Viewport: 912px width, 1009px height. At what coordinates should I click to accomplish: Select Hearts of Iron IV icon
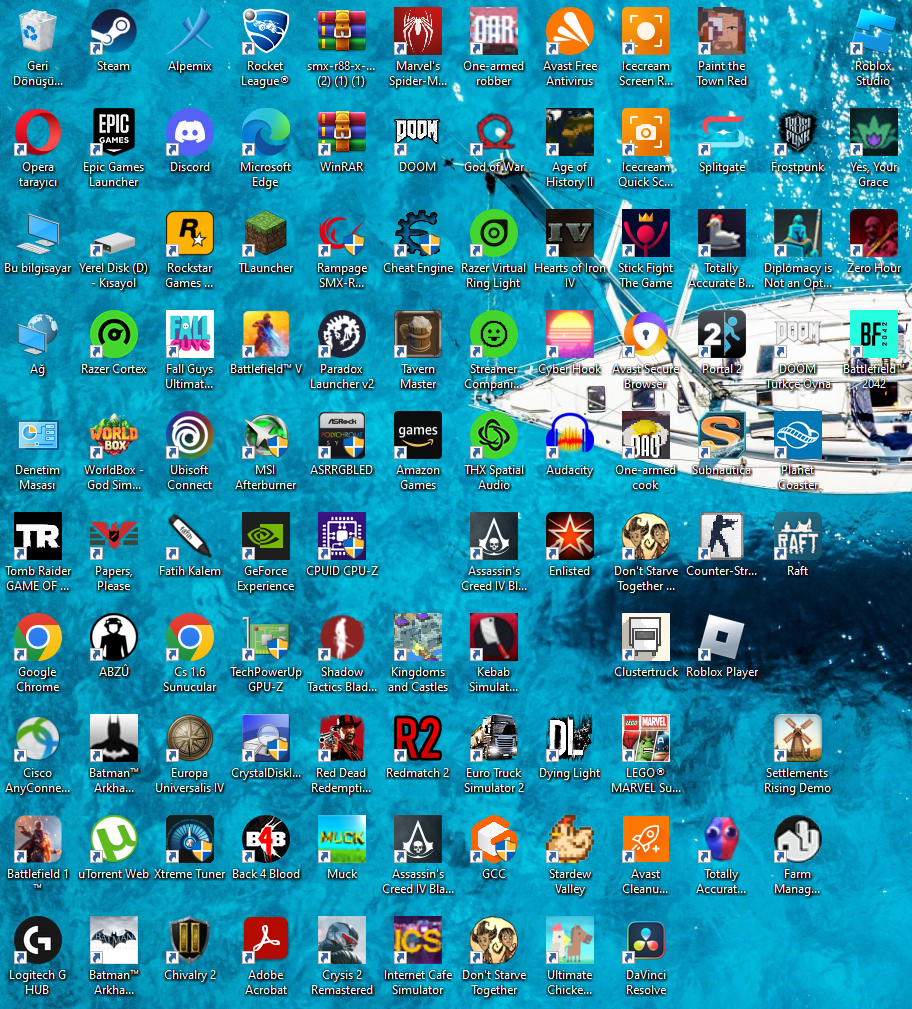click(570, 234)
